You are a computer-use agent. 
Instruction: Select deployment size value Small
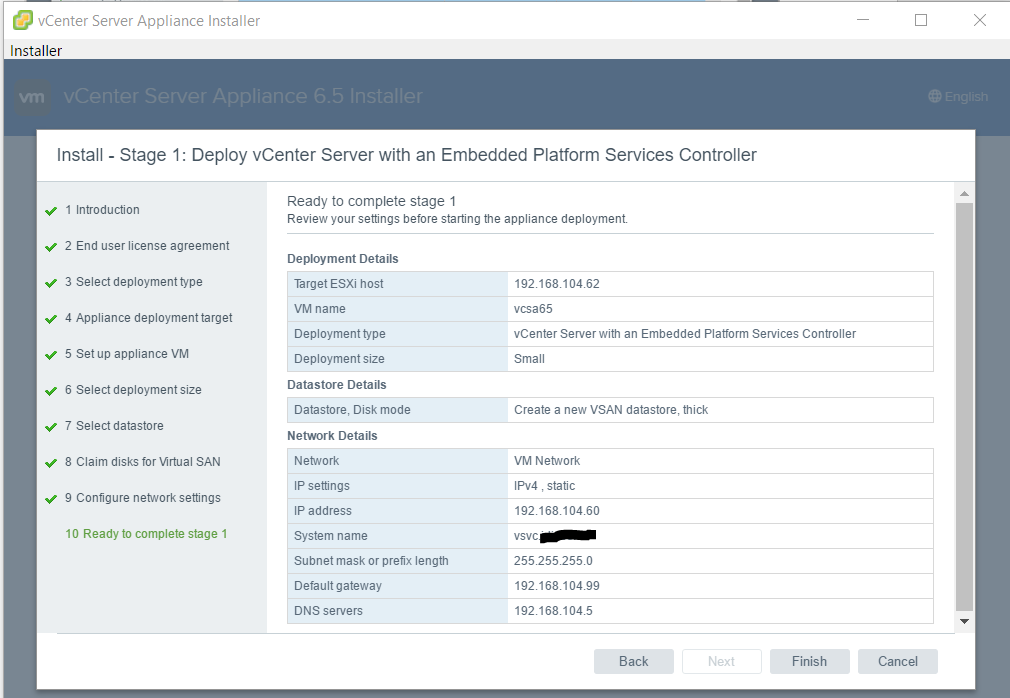(x=529, y=359)
